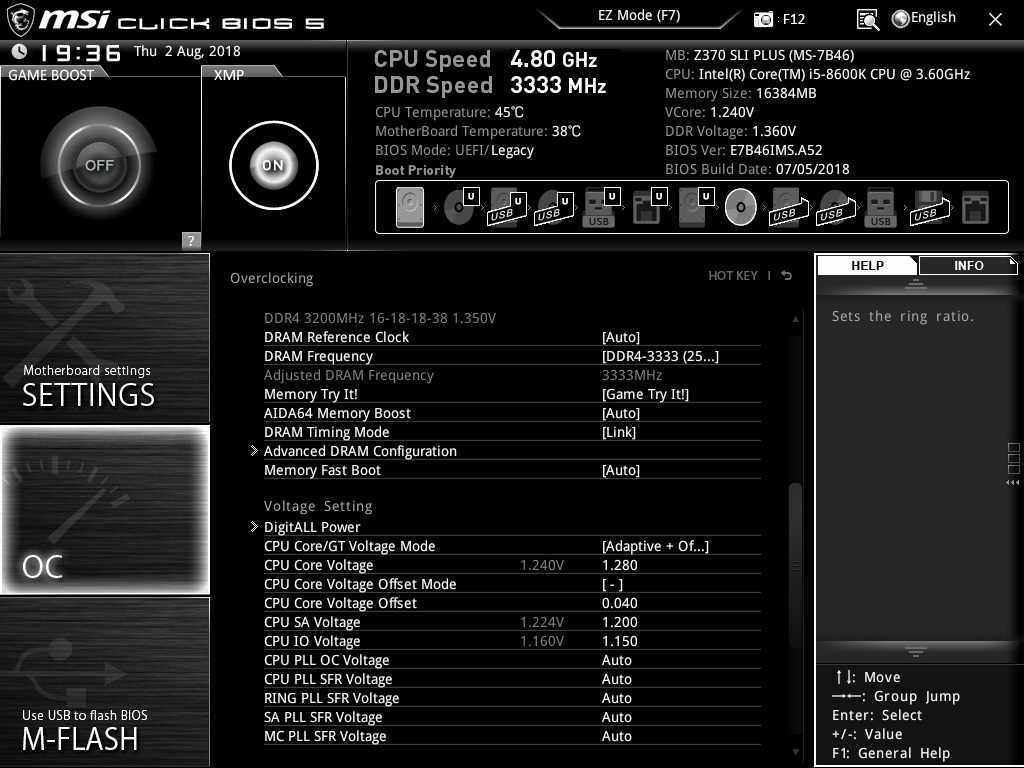Select the UEFI network boot icon

[649, 207]
